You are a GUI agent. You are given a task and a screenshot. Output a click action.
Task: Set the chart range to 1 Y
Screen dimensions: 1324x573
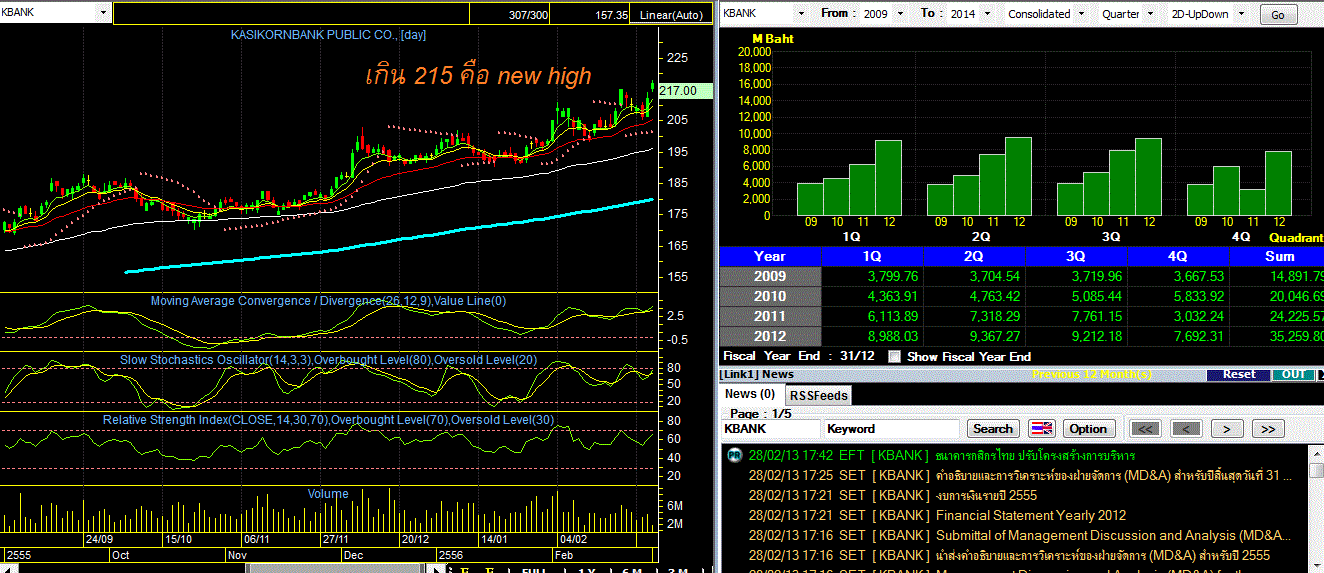[588, 570]
